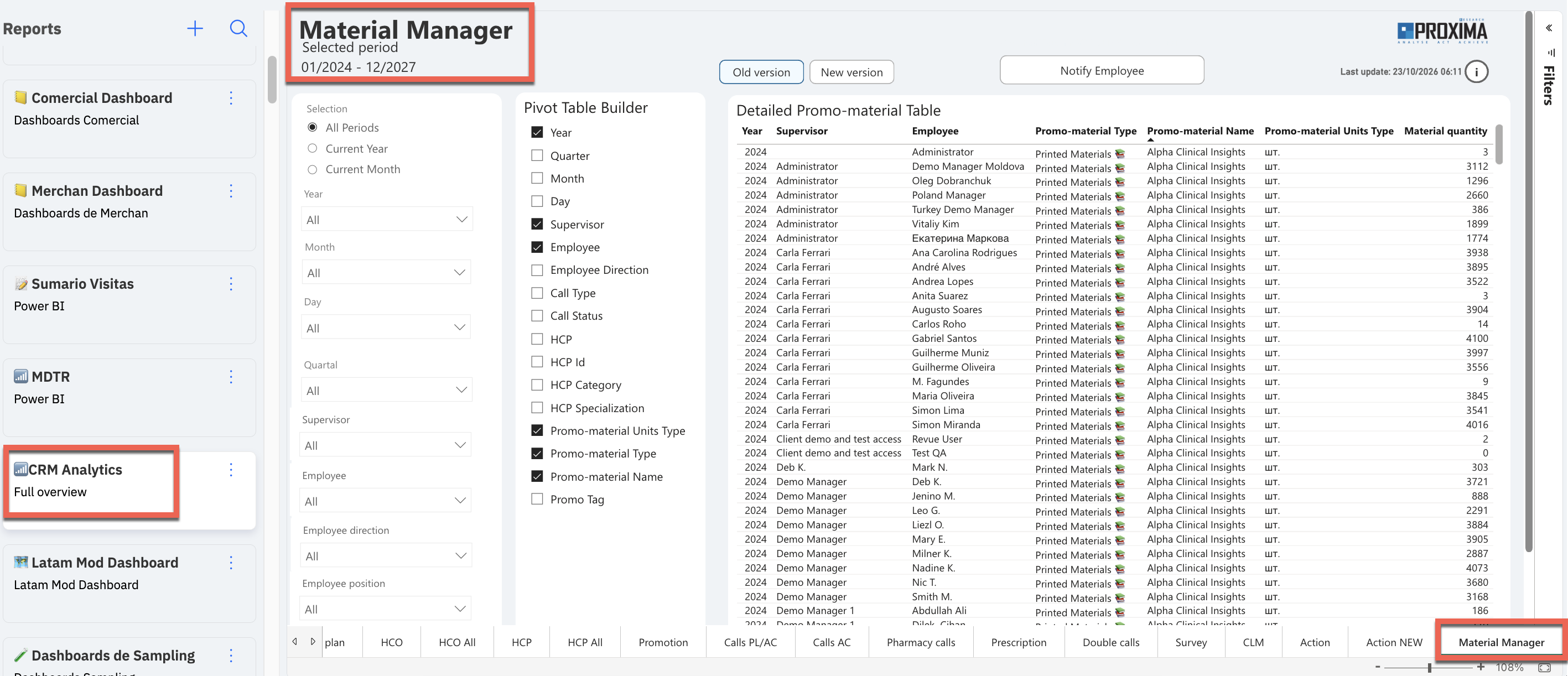This screenshot has width=1568, height=676.
Task: Open options menu for Dashboards de Sampling
Action: [x=231, y=656]
